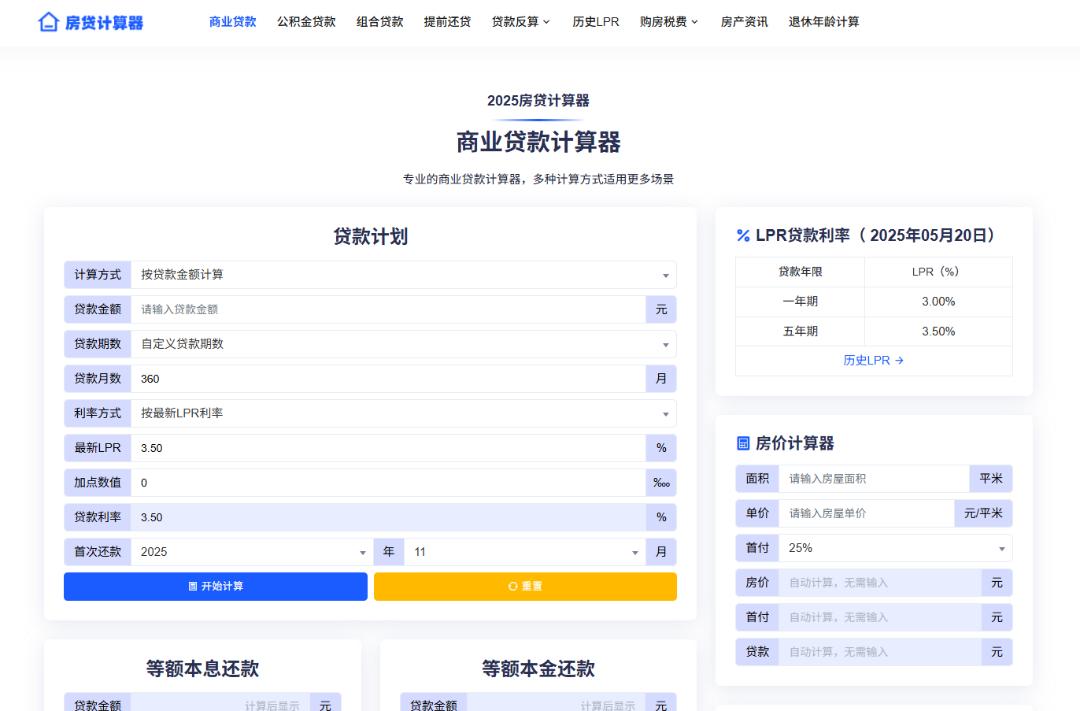
Task: Click the 房贷计算器 house logo icon
Action: (x=48, y=22)
